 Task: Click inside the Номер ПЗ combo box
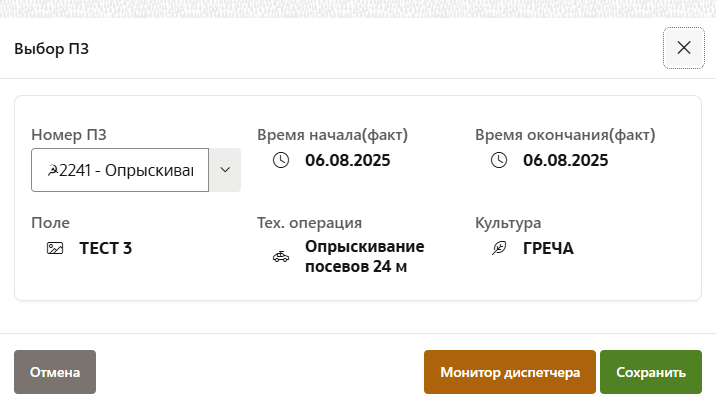click(120, 170)
